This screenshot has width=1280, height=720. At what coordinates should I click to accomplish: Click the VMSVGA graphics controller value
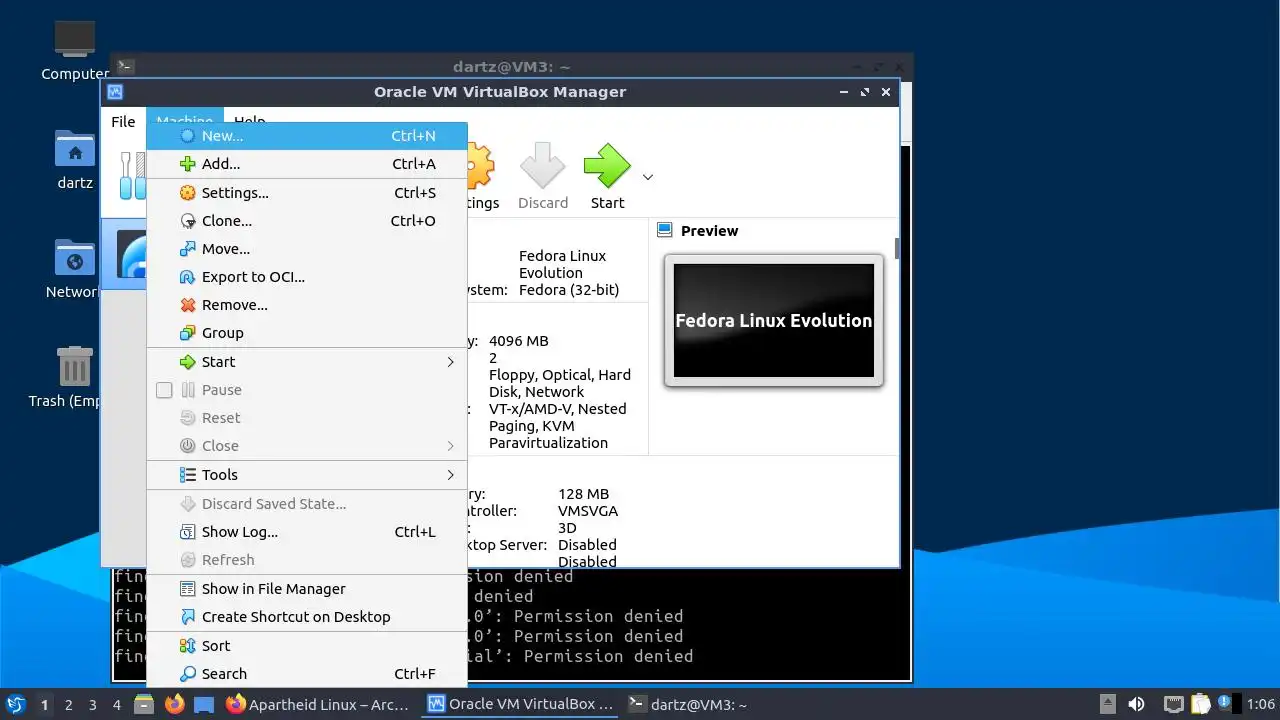click(588, 511)
